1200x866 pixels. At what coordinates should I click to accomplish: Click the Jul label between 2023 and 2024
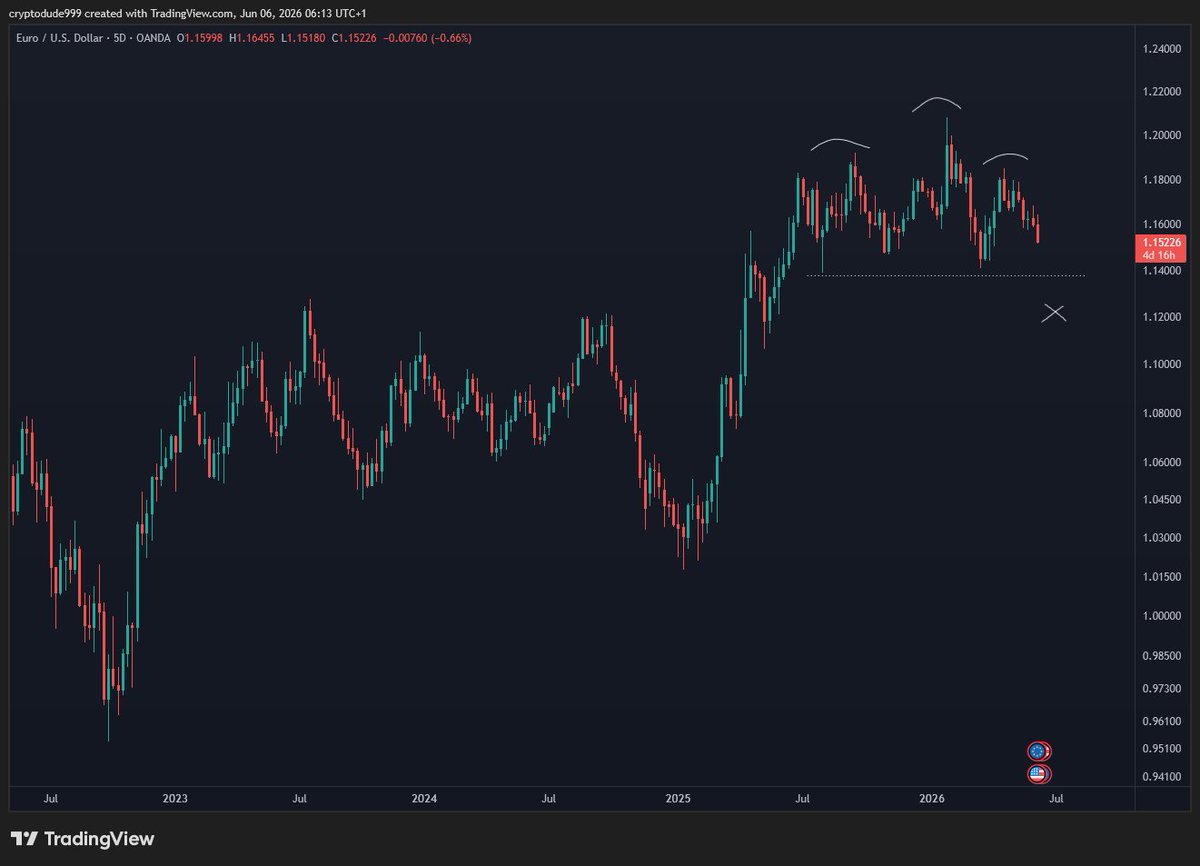click(298, 799)
